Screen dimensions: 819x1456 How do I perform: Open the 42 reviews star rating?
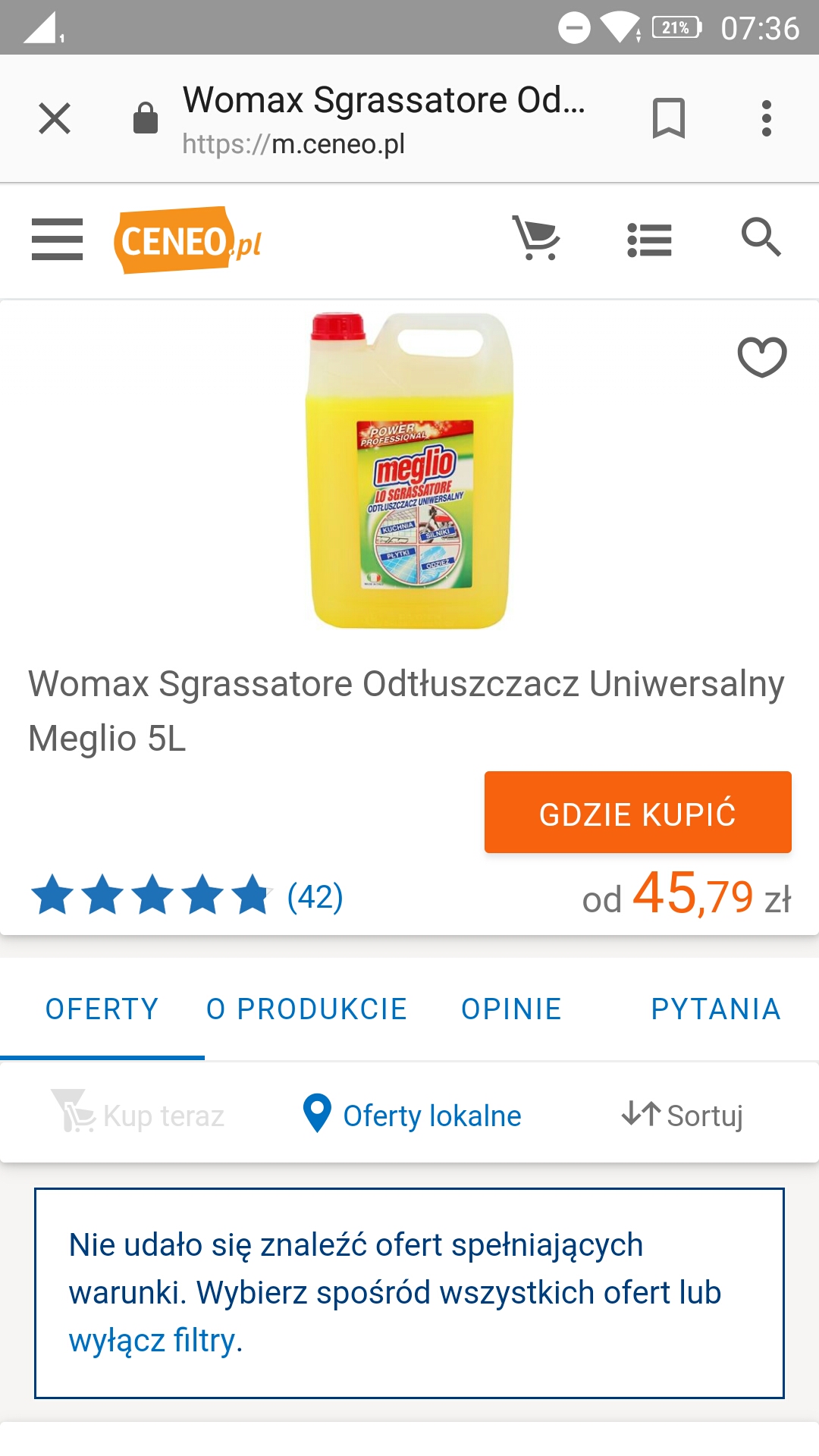187,896
